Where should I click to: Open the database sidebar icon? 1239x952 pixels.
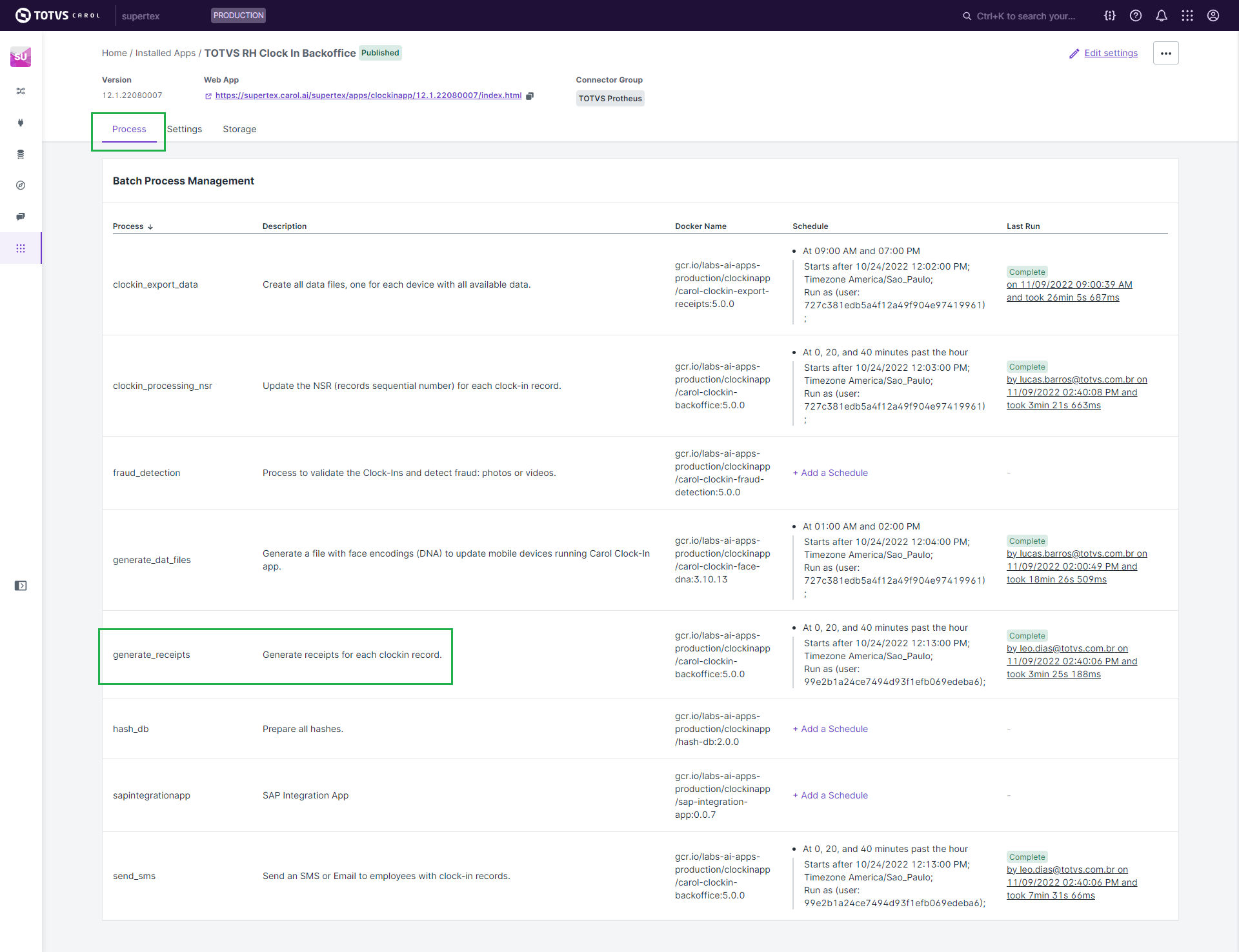coord(21,154)
